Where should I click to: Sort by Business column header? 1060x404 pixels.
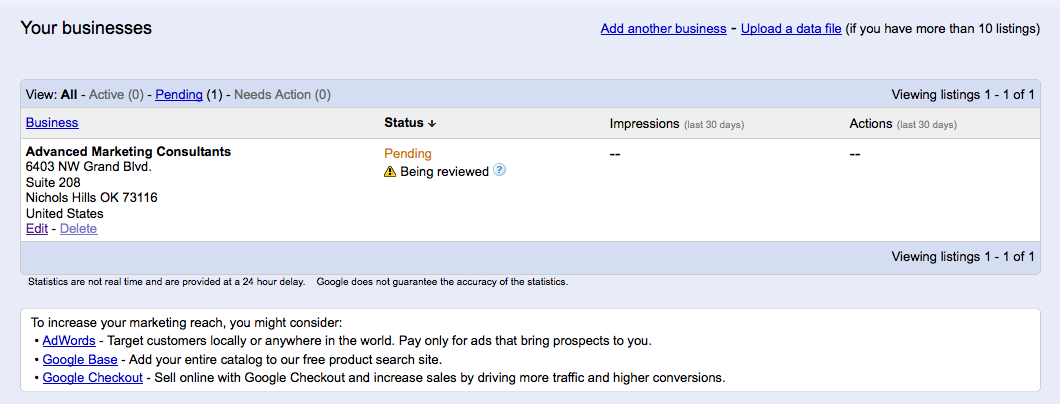point(52,123)
